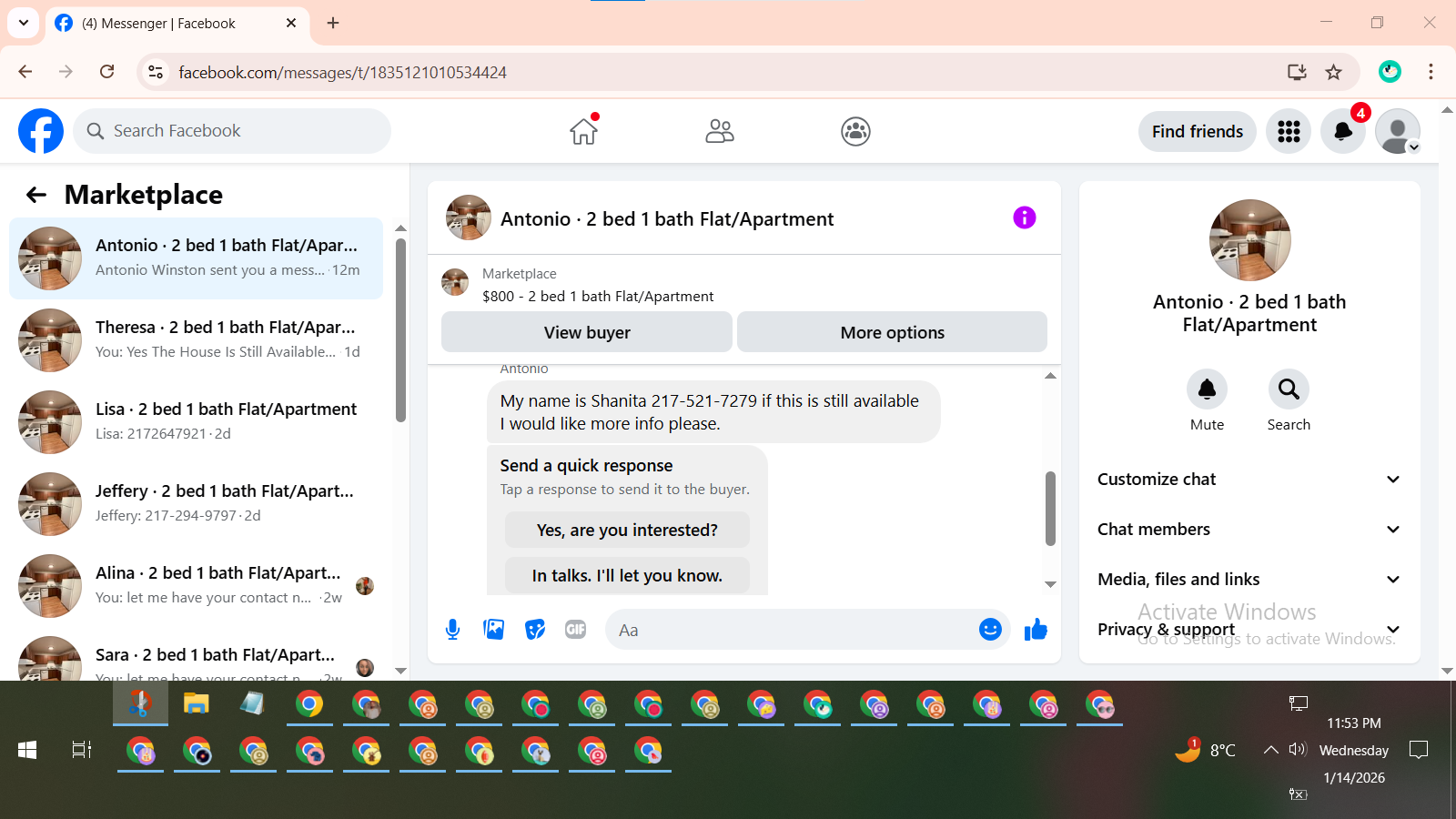Click the conversation list scrollbar up arrow
The width and height of the screenshot is (1456, 819).
[x=400, y=228]
